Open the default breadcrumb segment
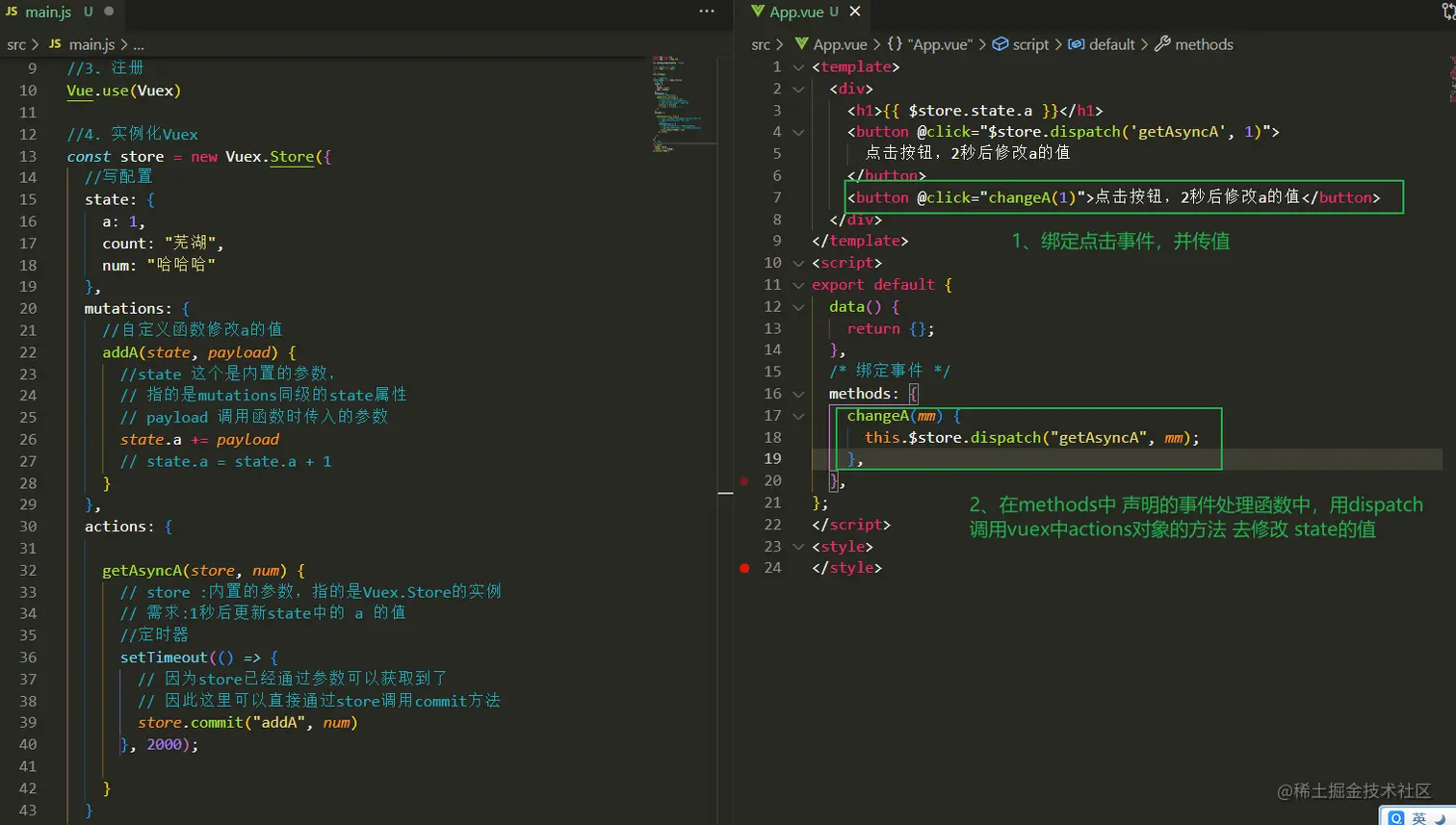Viewport: 1456px width, 825px height. click(1112, 44)
